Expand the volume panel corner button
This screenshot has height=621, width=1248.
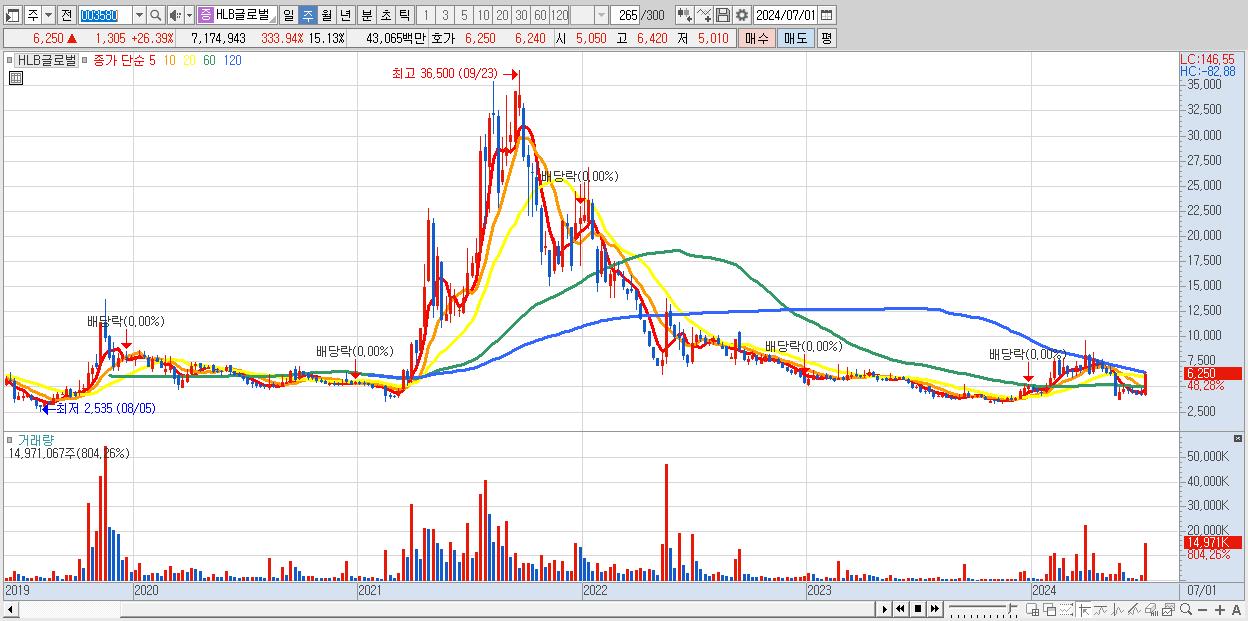tap(1240, 440)
